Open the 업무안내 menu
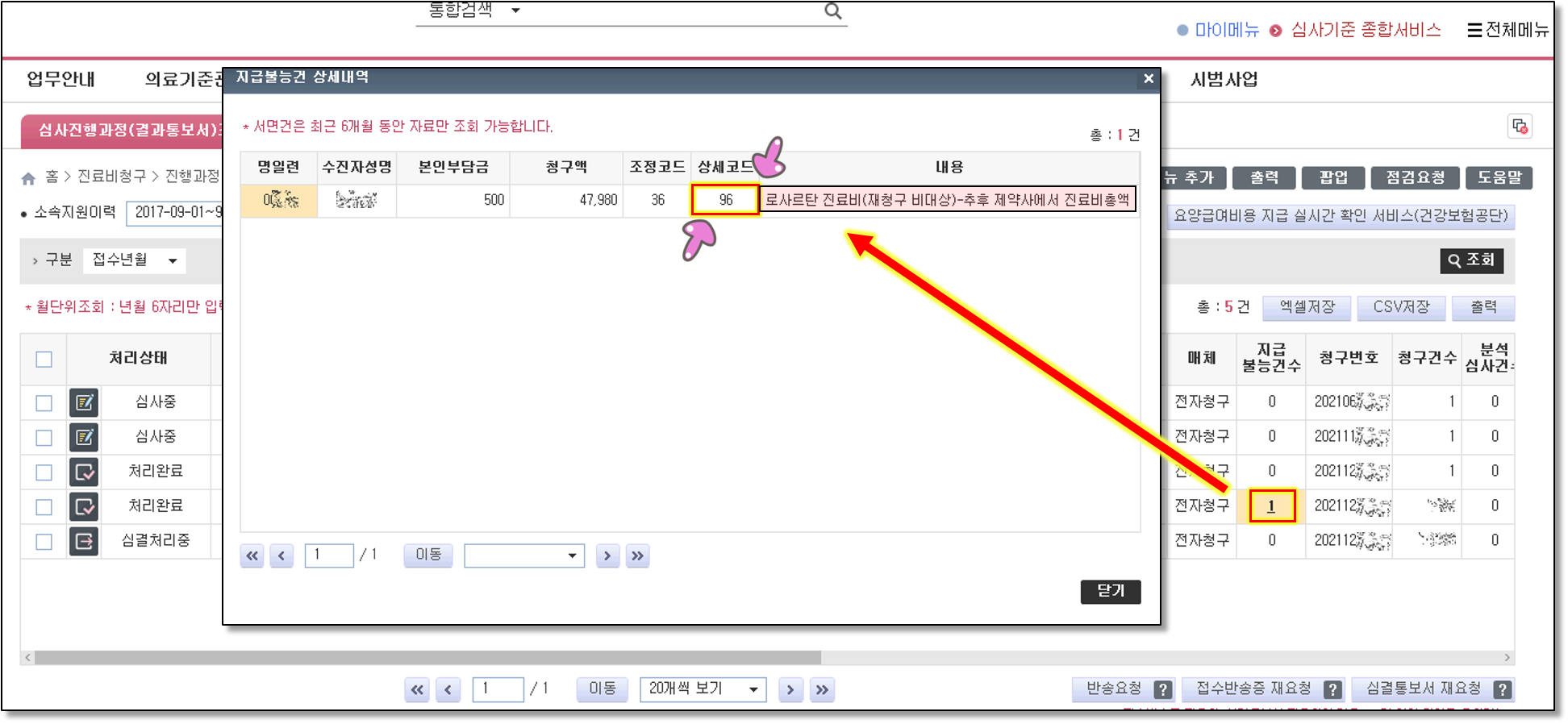This screenshot has height=724, width=1568. pyautogui.click(x=60, y=79)
